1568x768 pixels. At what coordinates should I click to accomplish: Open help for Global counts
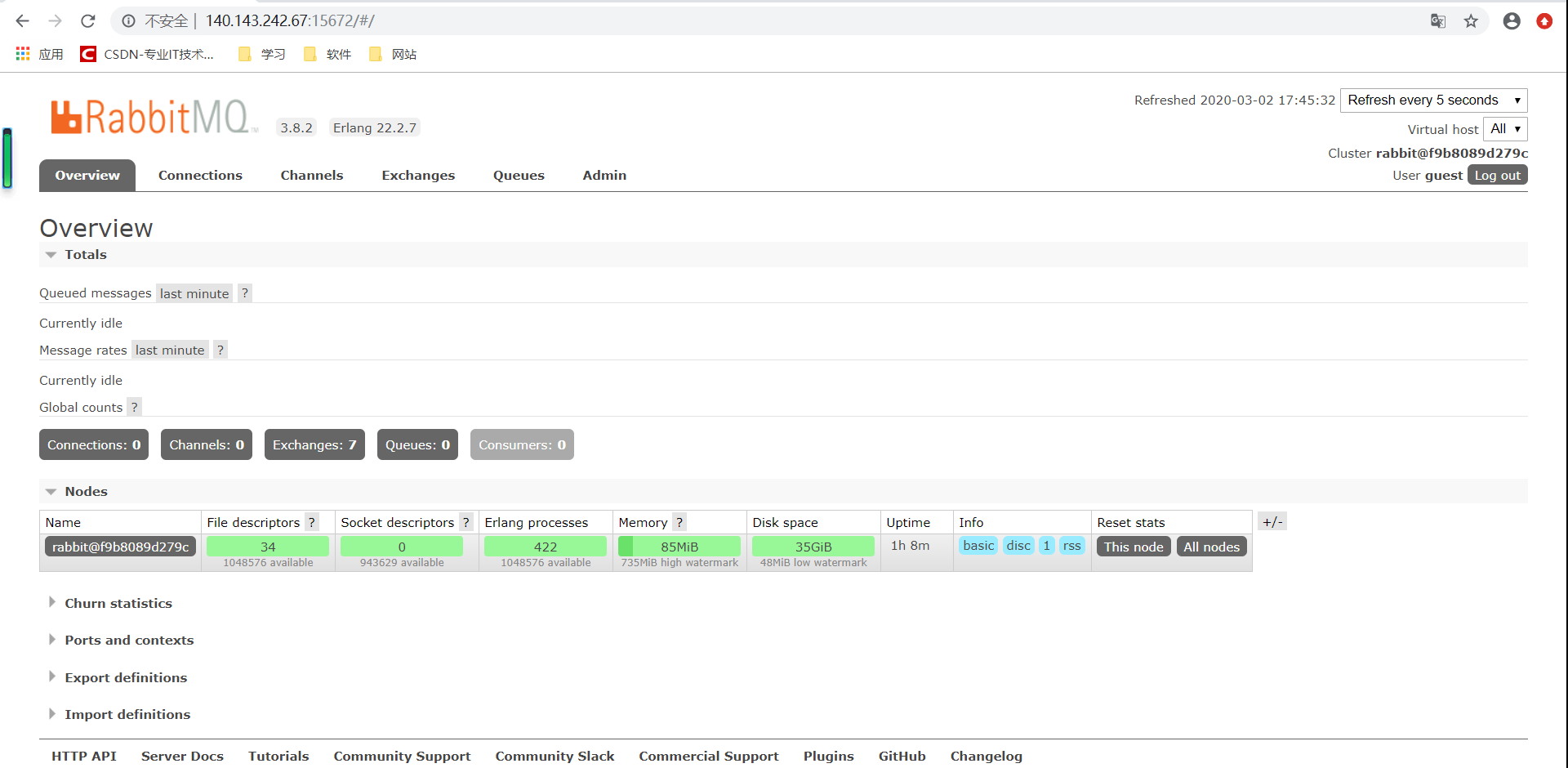click(x=134, y=406)
